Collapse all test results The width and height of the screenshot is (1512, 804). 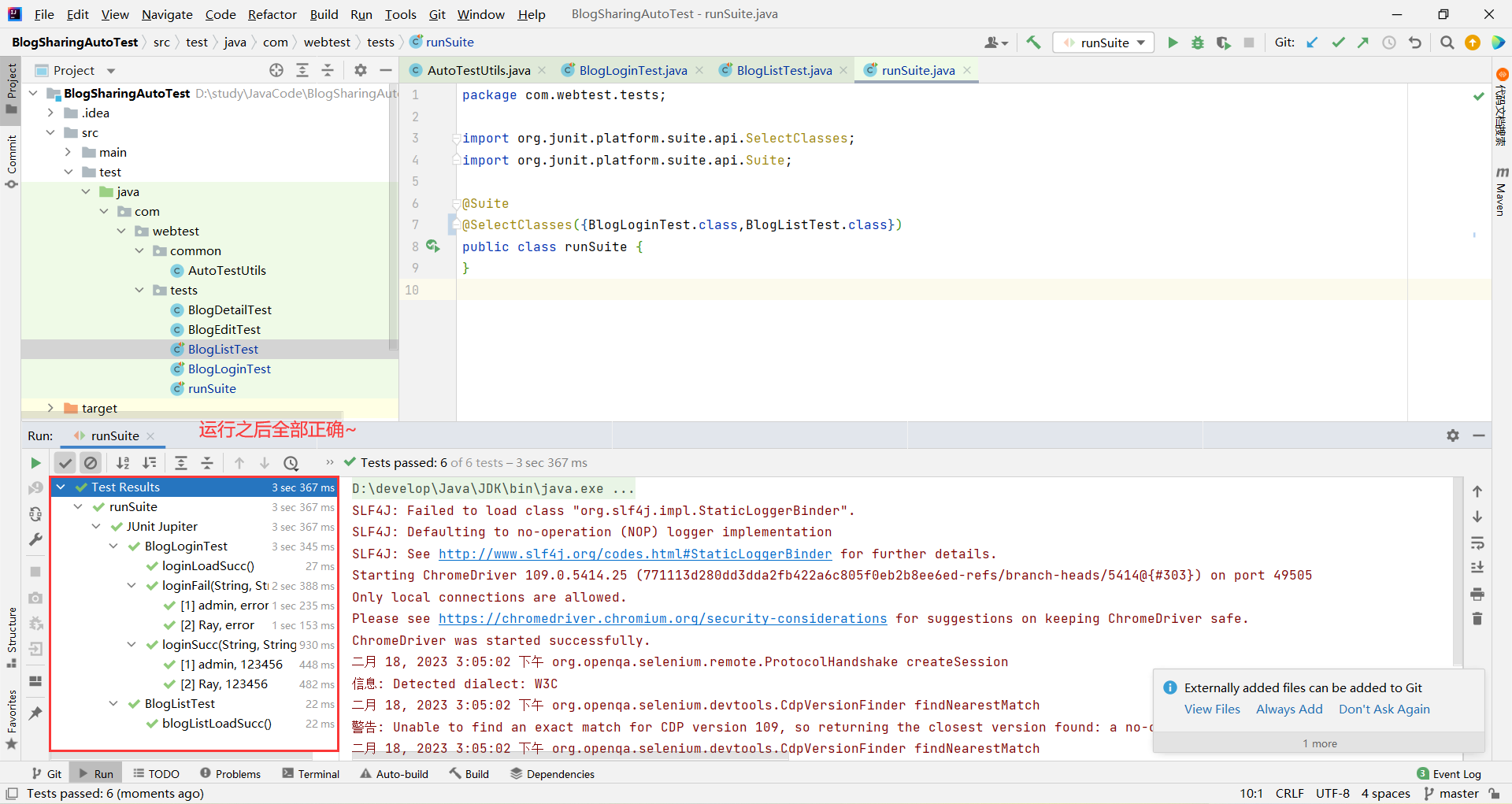pos(207,463)
